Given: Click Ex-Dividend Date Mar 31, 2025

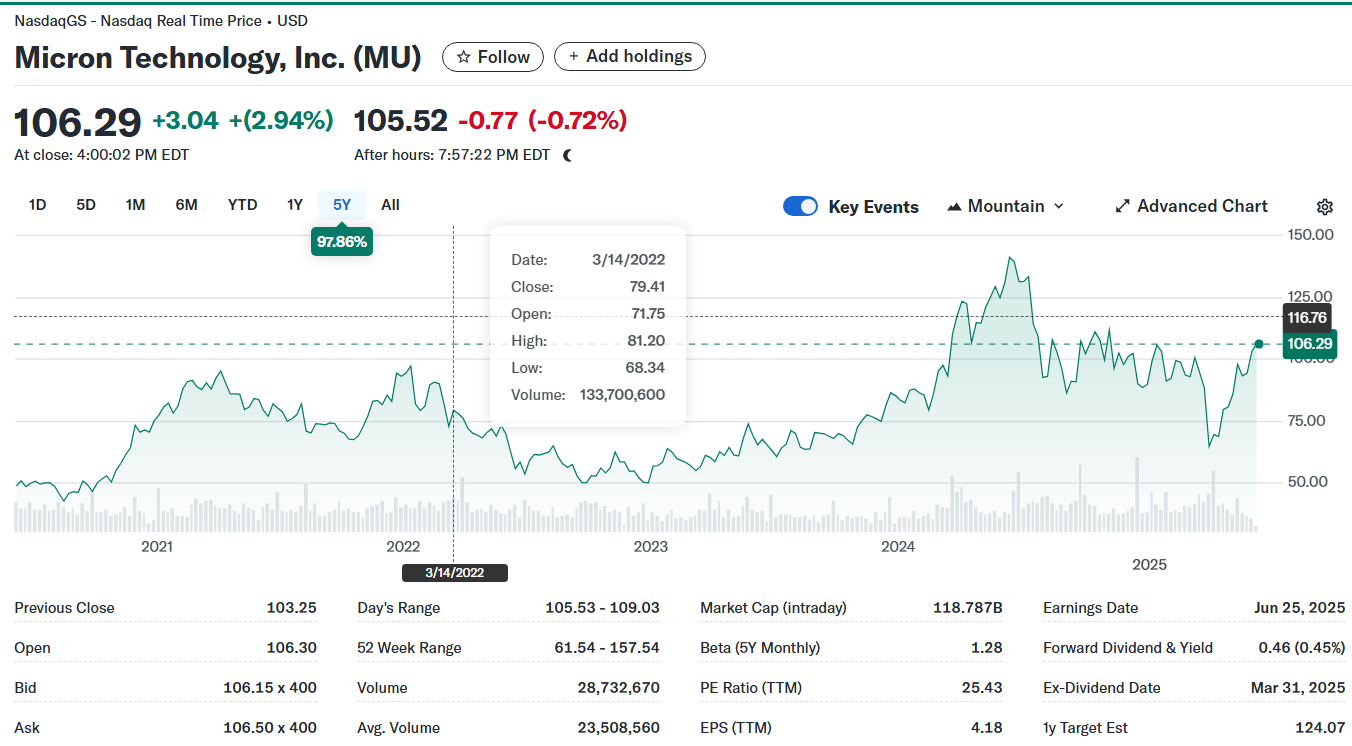Looking at the screenshot, I should tap(1298, 688).
